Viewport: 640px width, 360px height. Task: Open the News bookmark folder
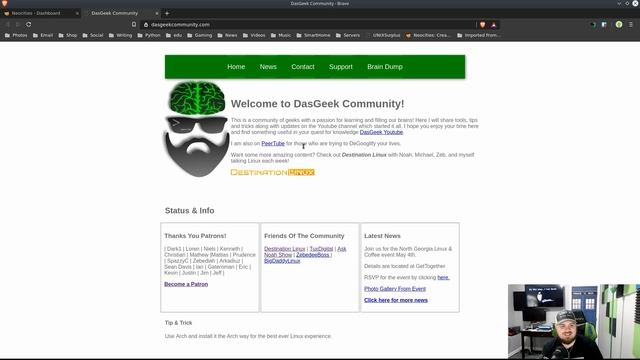click(x=227, y=36)
